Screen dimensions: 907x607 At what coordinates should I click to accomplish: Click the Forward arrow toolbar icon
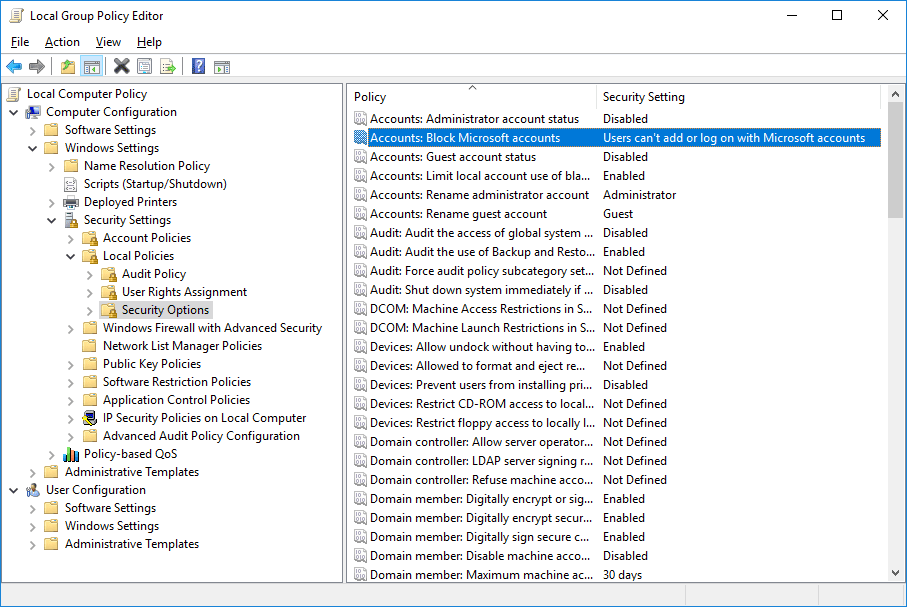pos(36,67)
